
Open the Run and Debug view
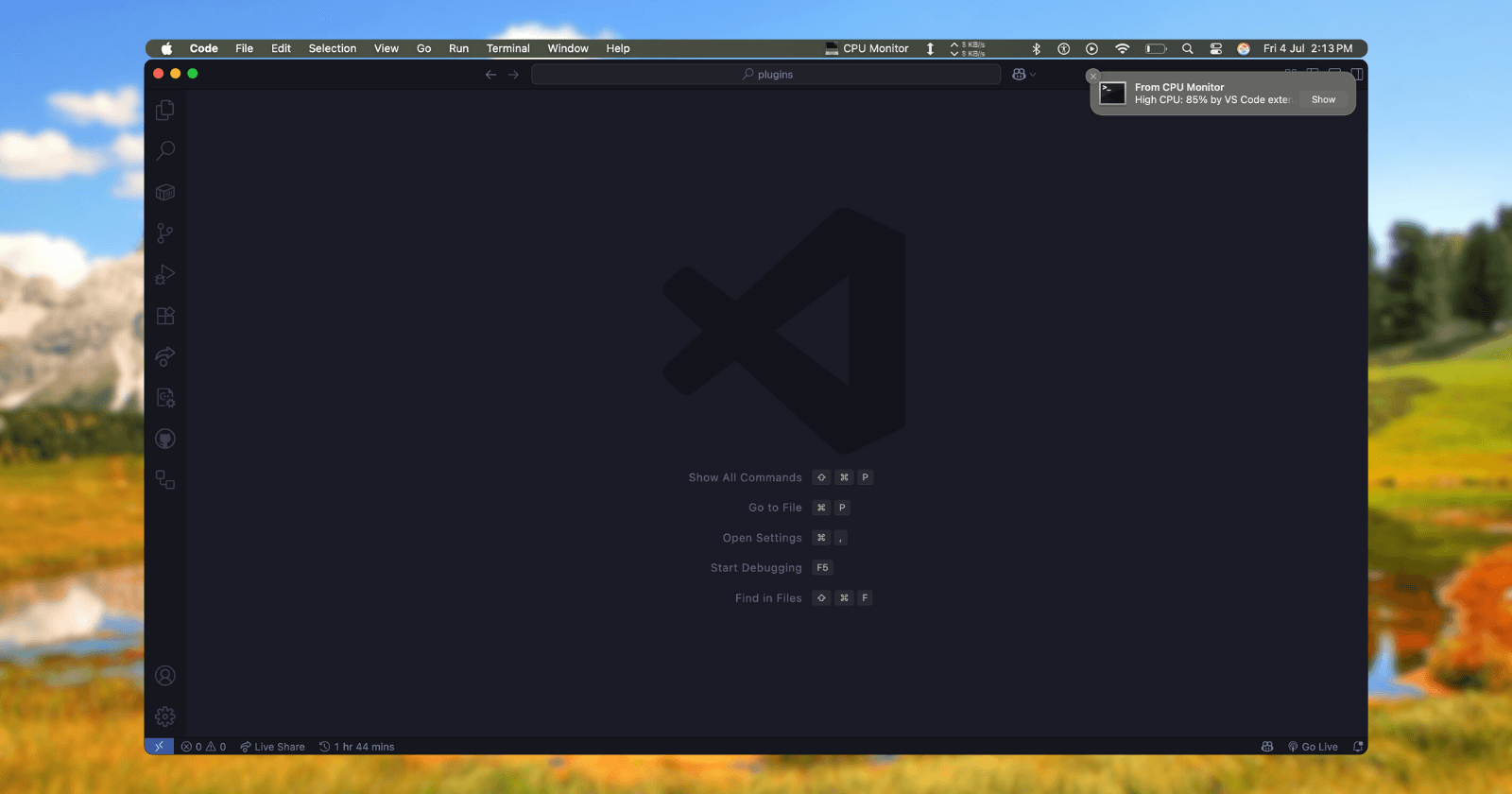(x=165, y=275)
